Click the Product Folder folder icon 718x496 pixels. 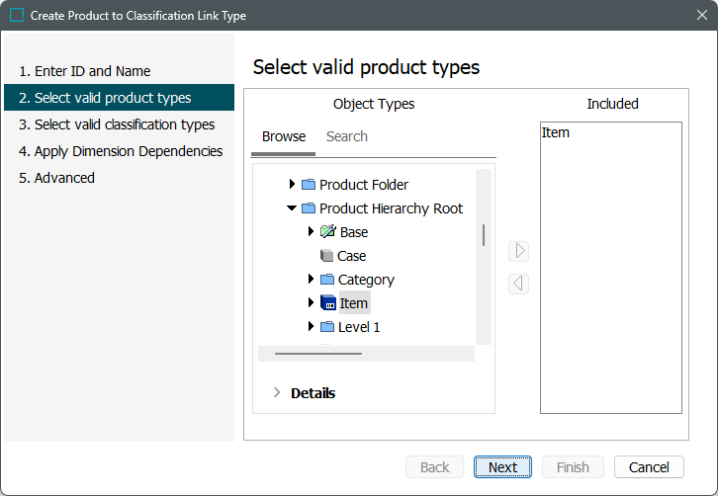308,185
